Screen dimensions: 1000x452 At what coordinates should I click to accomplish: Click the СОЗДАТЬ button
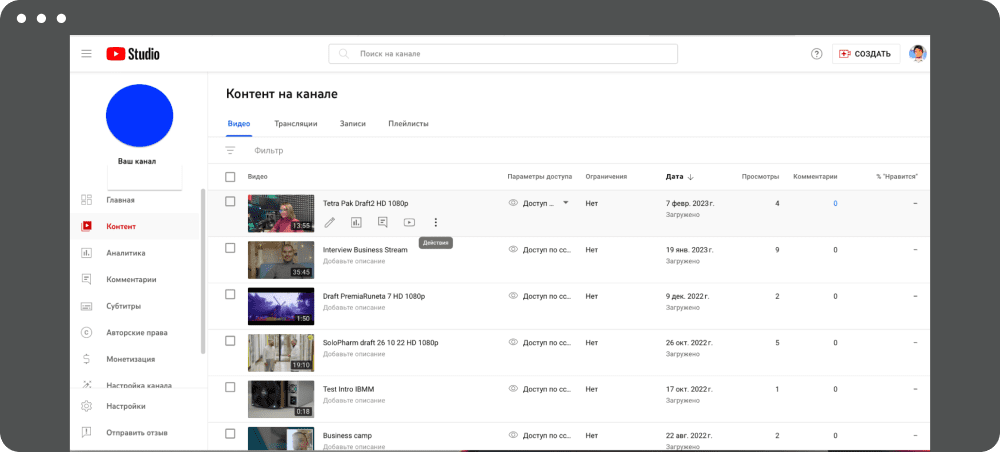tap(866, 54)
